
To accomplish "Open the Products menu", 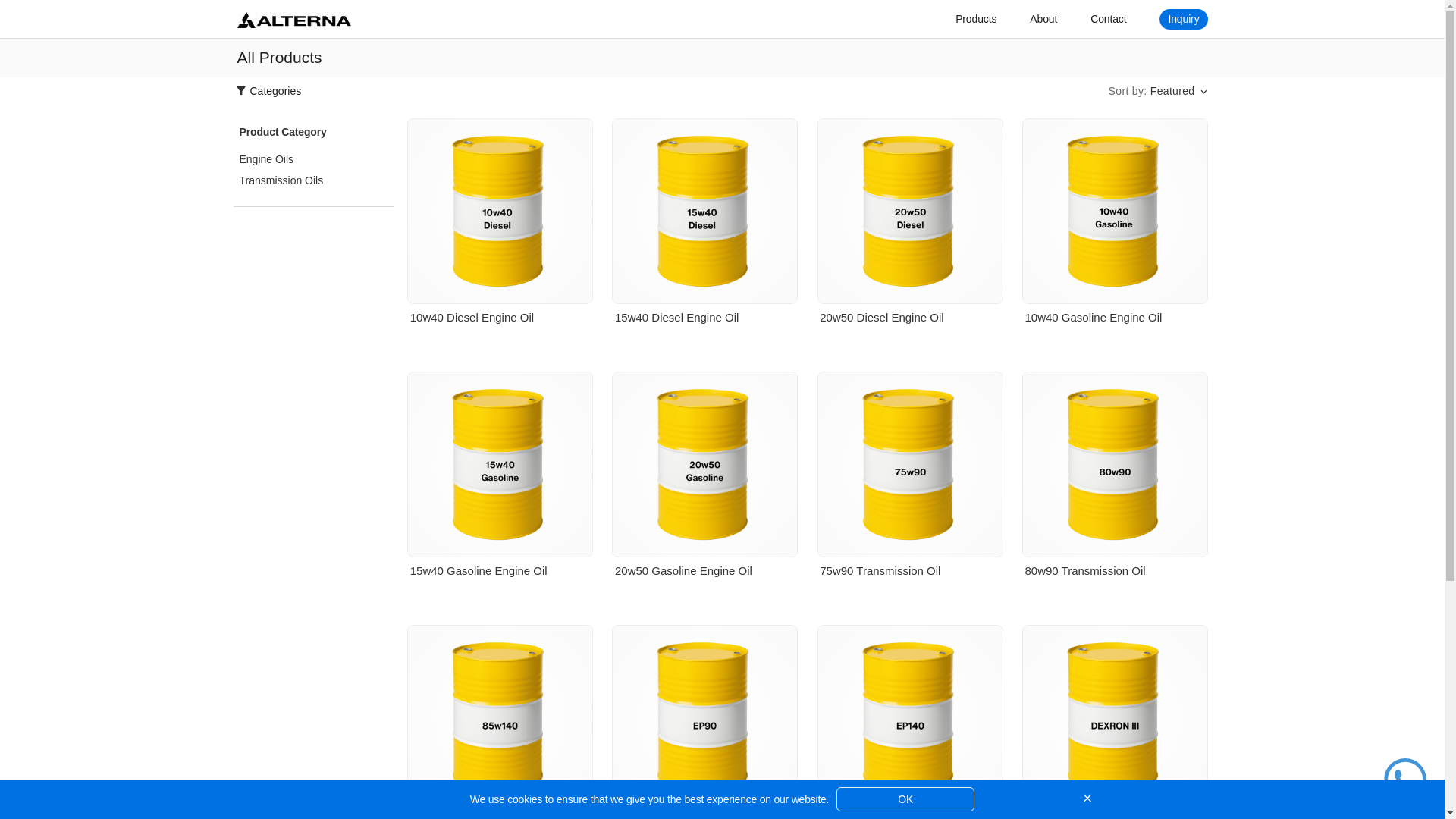I will pyautogui.click(x=975, y=19).
